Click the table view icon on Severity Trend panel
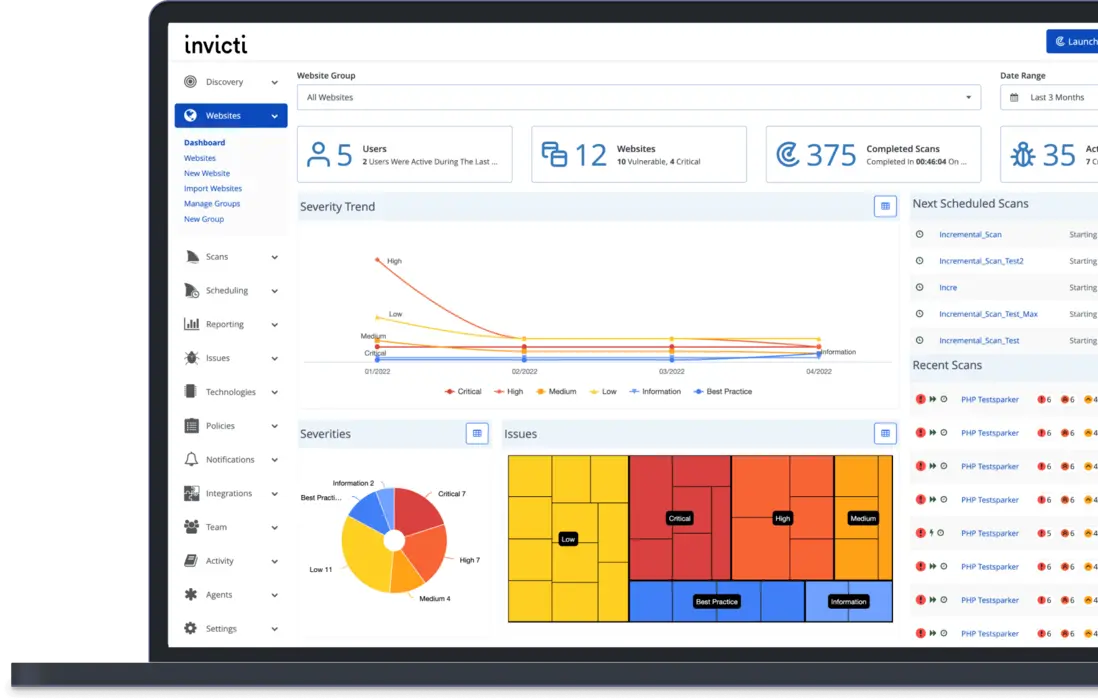The image size is (1098, 700). coord(885,206)
